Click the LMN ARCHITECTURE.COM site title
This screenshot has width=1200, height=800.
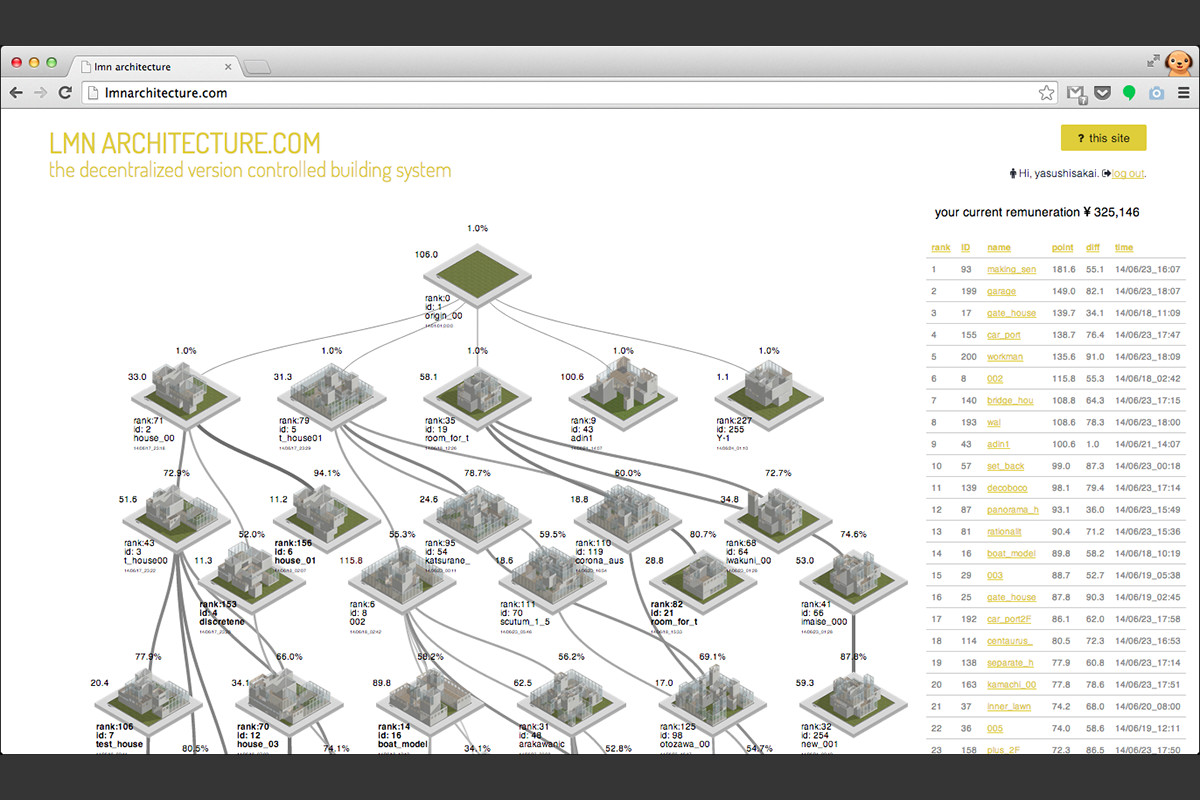pos(185,143)
